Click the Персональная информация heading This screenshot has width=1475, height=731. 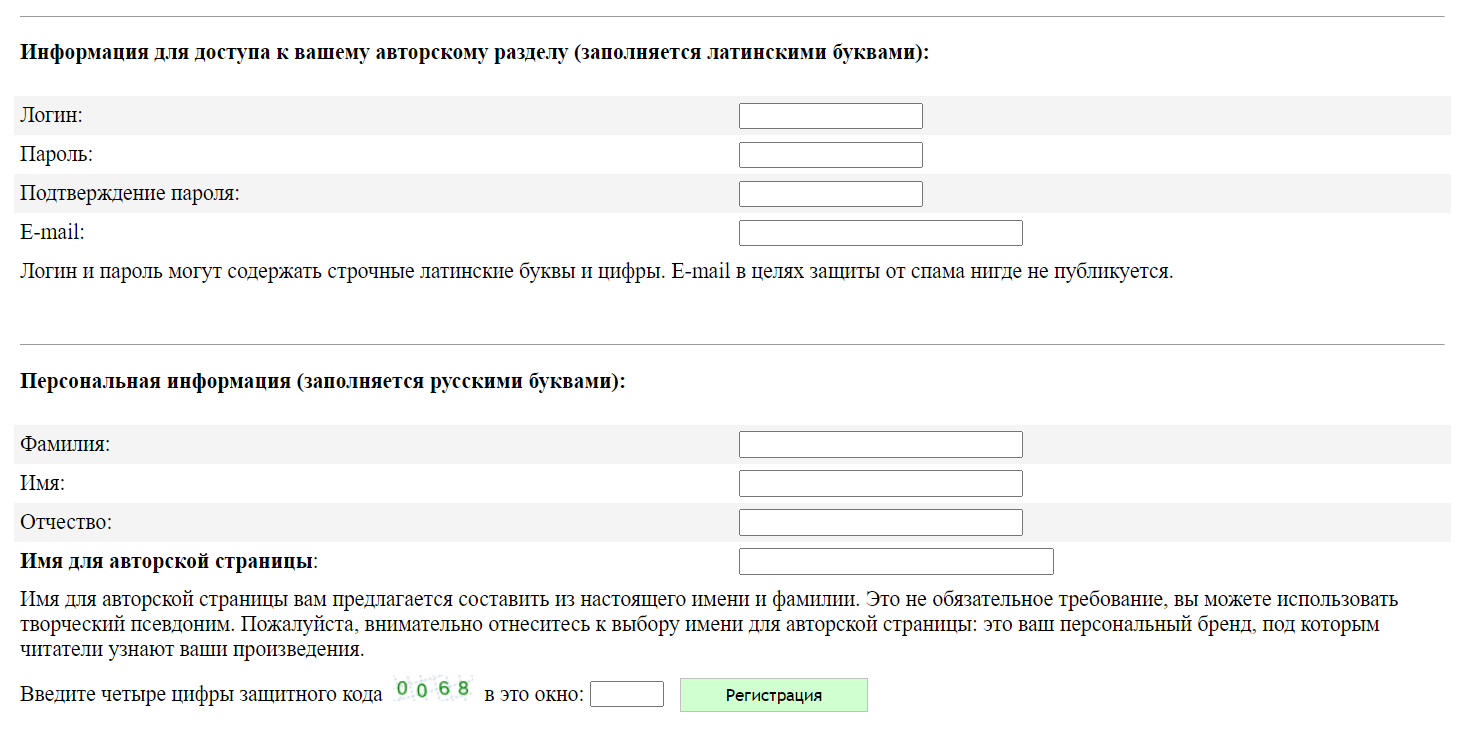322,382
